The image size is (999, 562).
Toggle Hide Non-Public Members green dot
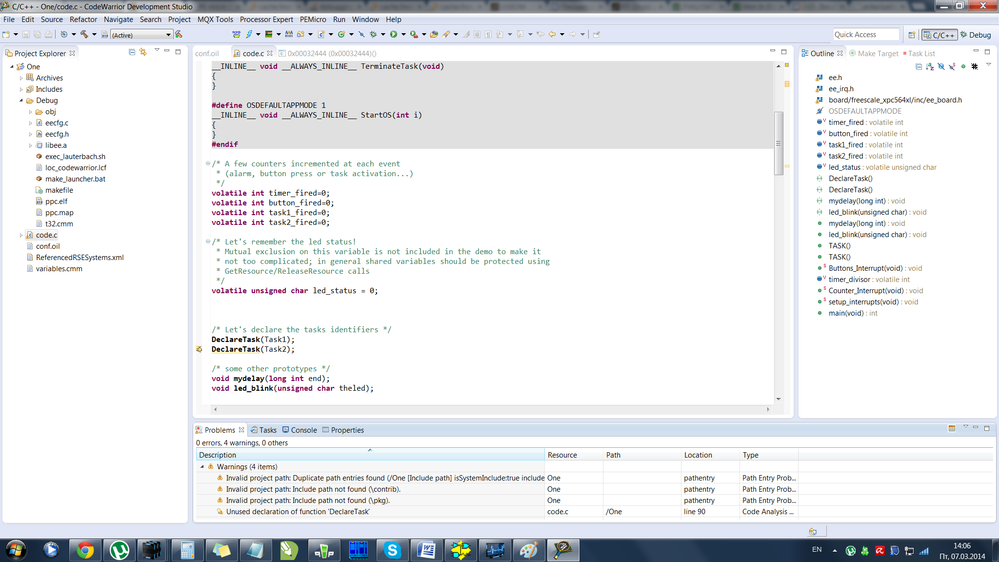pyautogui.click(x=963, y=66)
